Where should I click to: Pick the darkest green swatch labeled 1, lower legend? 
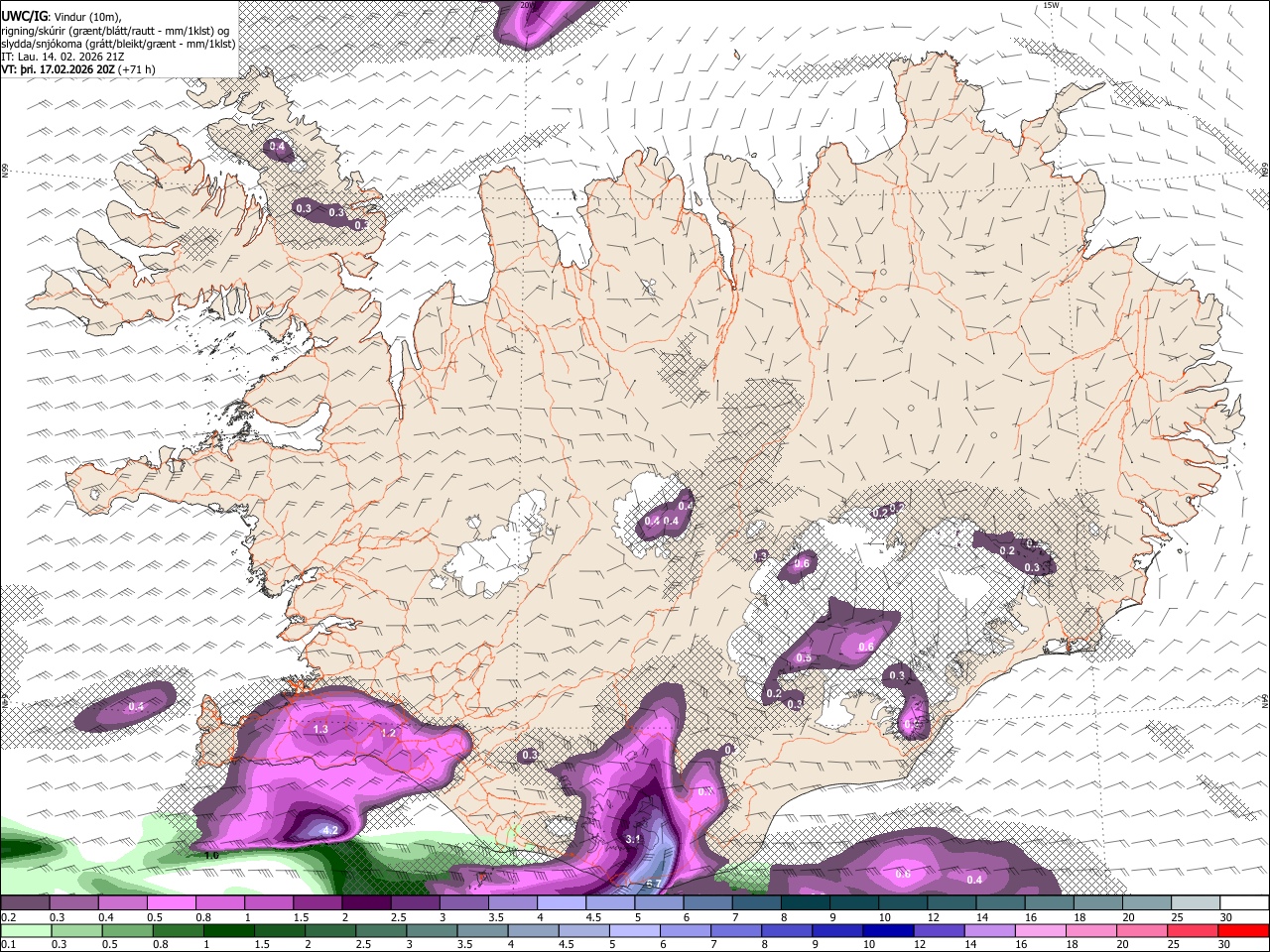point(229,930)
